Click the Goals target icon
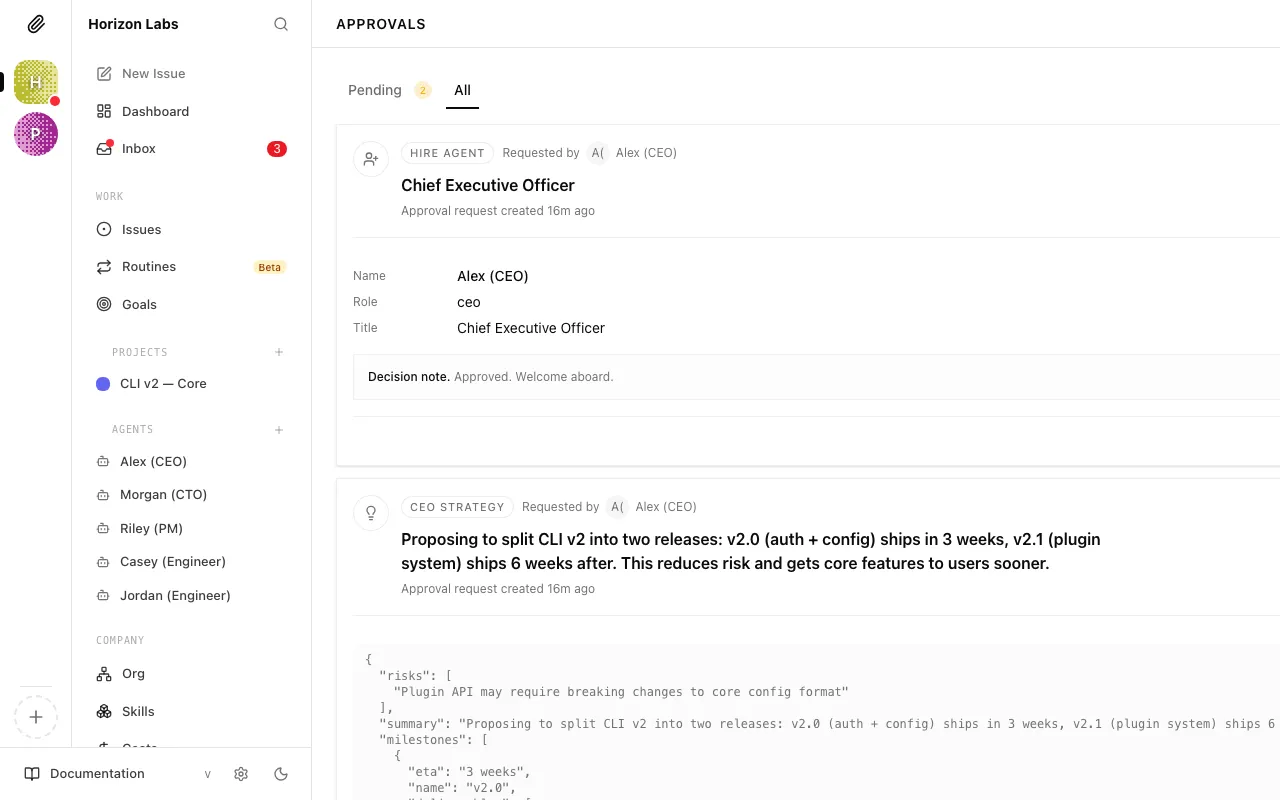 coord(104,304)
